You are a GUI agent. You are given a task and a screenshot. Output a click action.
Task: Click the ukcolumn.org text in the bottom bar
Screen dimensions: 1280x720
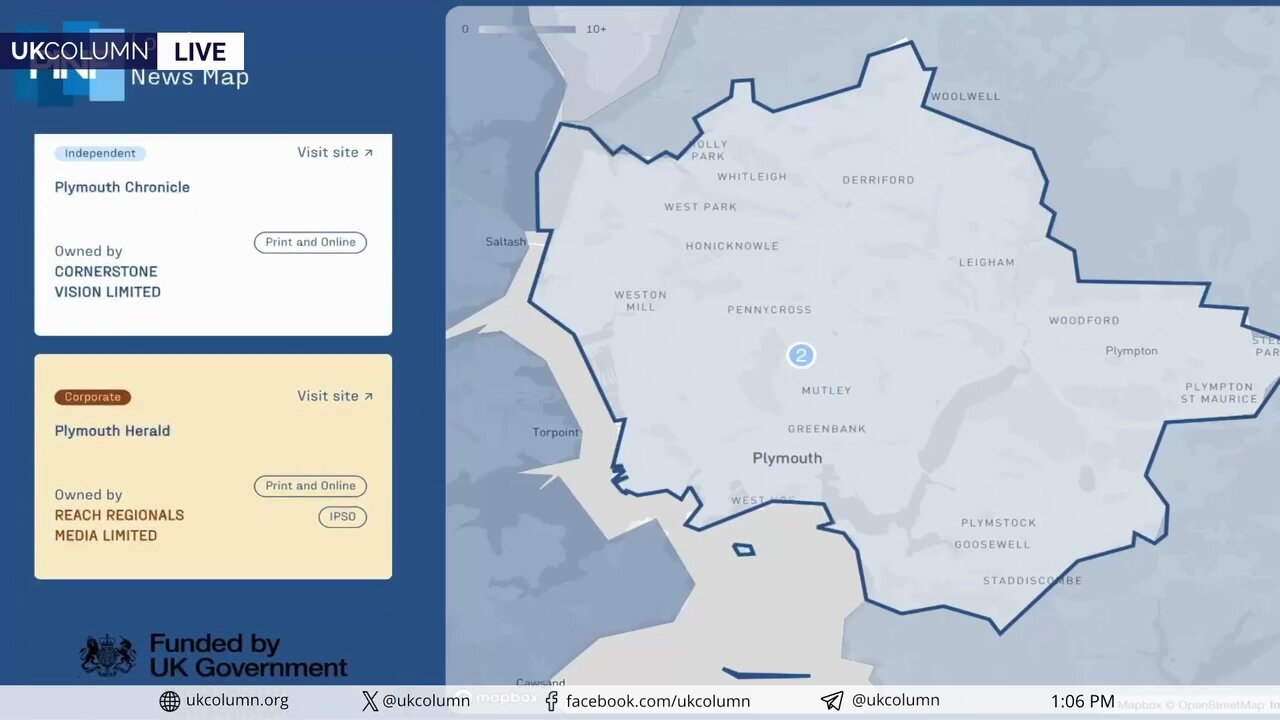237,701
